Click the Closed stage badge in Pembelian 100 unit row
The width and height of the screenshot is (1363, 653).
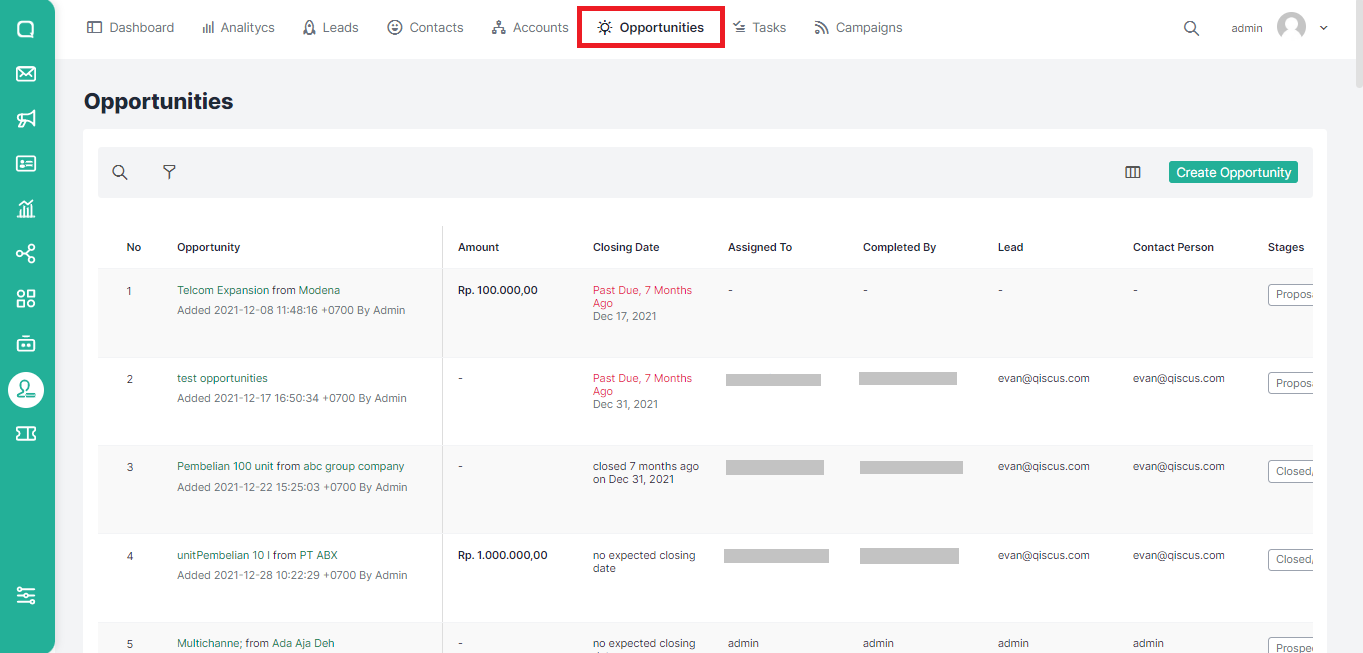1290,471
